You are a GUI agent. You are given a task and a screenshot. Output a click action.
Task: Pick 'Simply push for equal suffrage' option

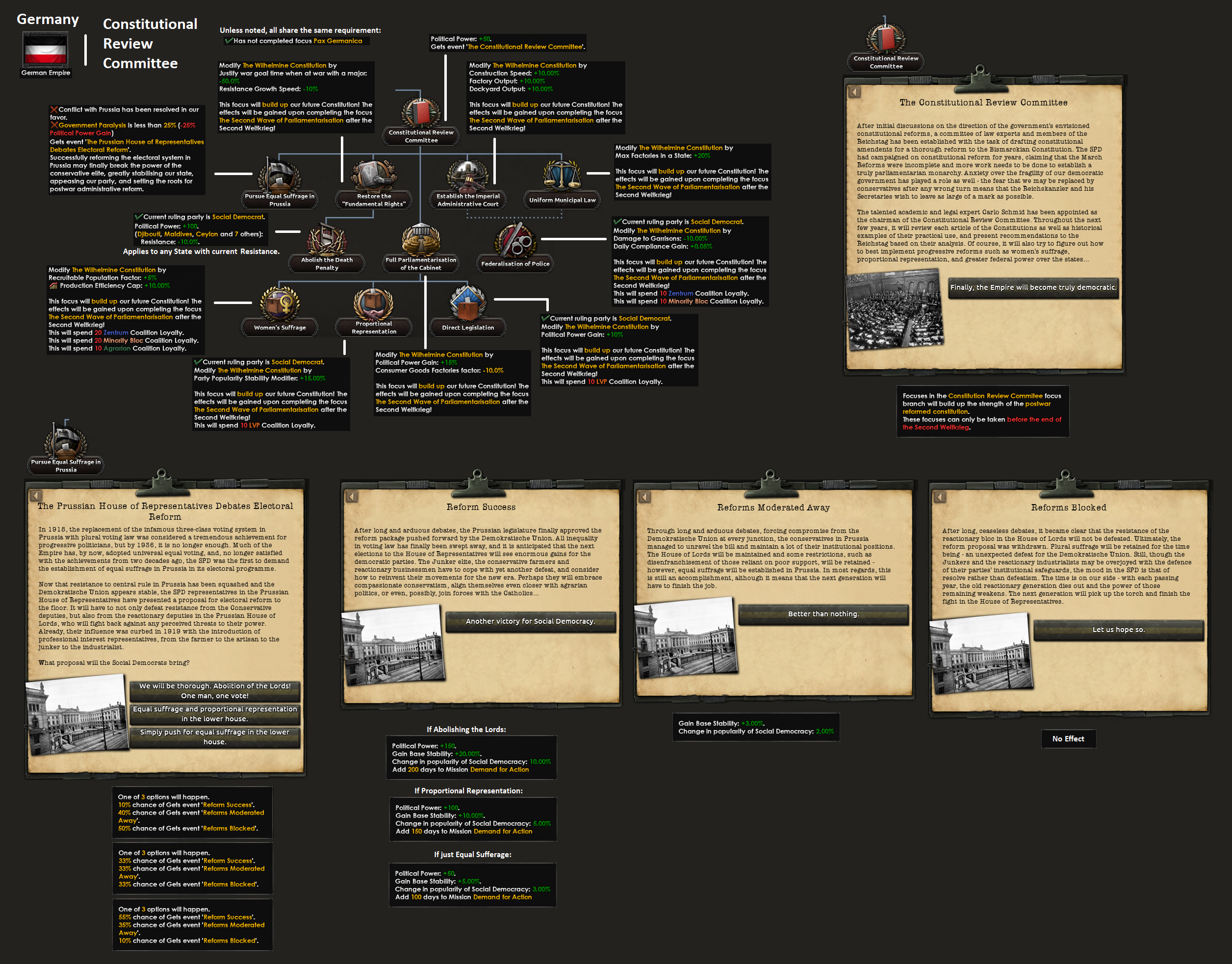pos(214,737)
